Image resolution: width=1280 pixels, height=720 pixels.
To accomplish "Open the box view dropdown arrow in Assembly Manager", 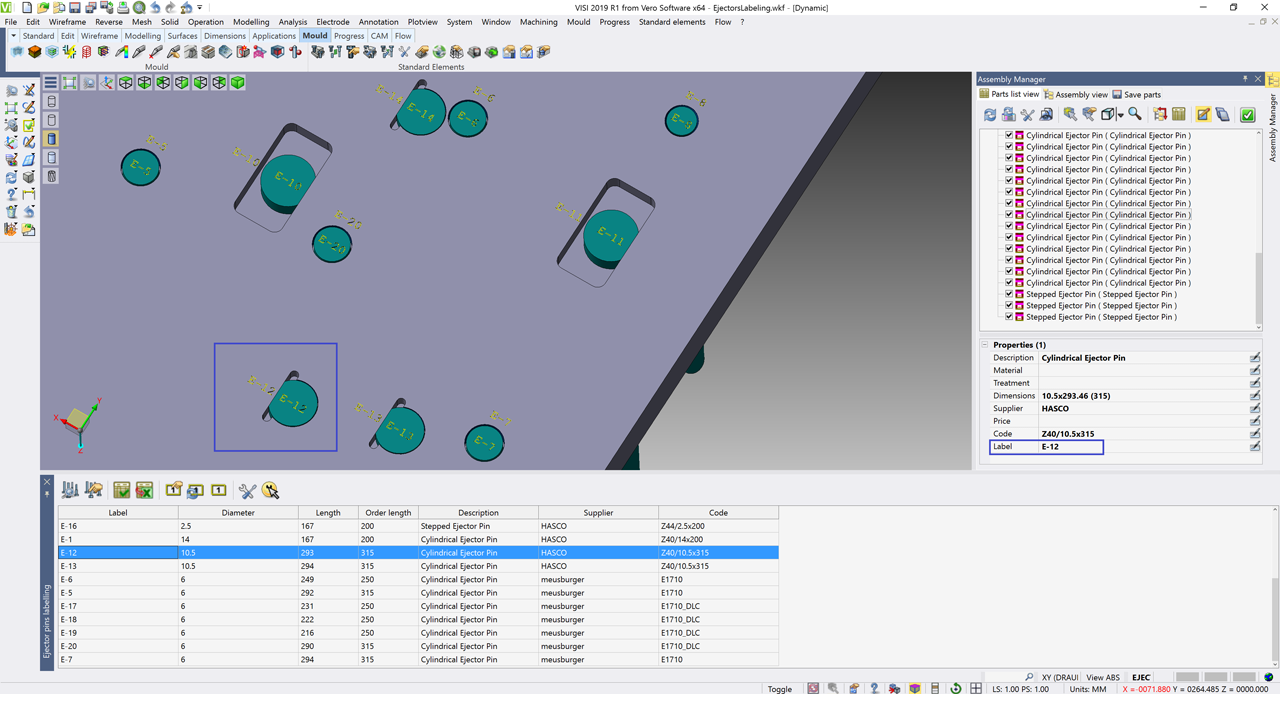I will tap(1120, 115).
